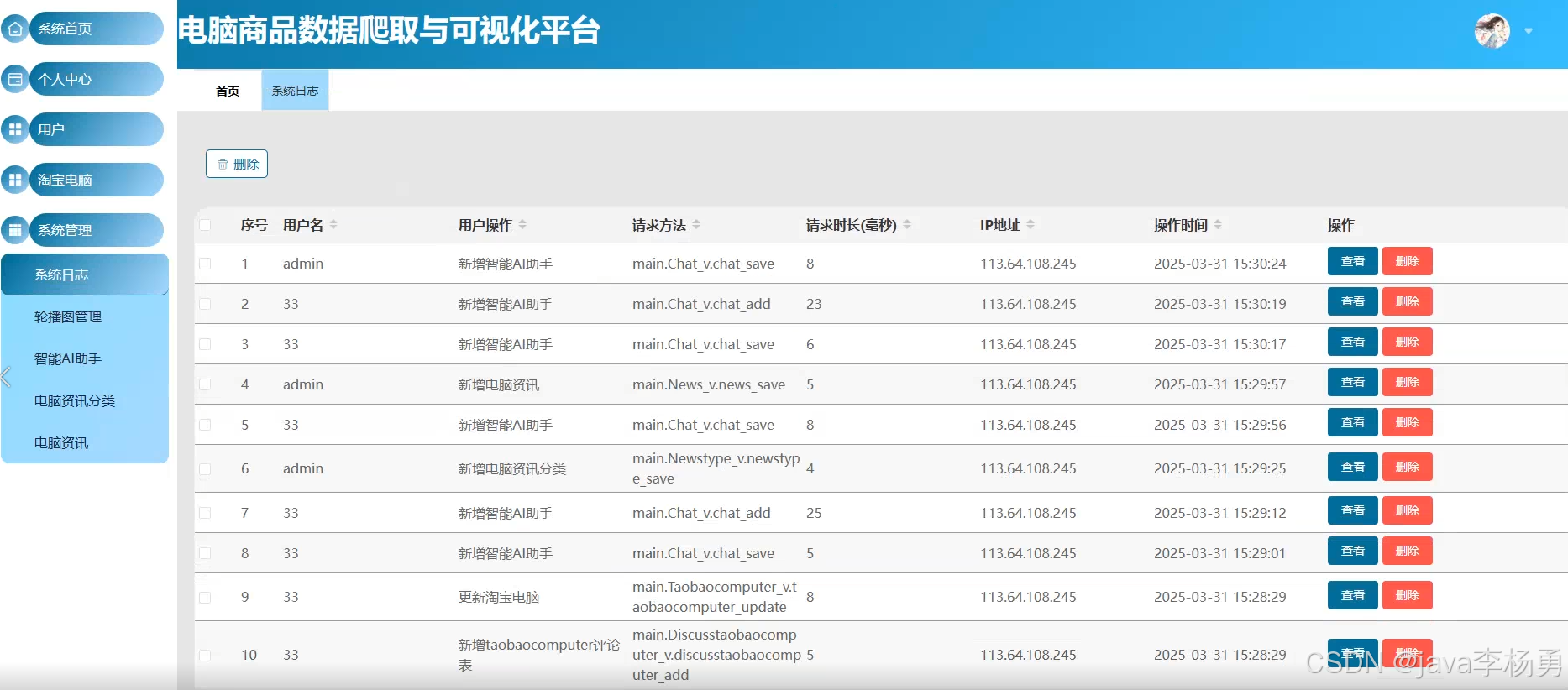Check the checkbox for row 6

point(205,468)
